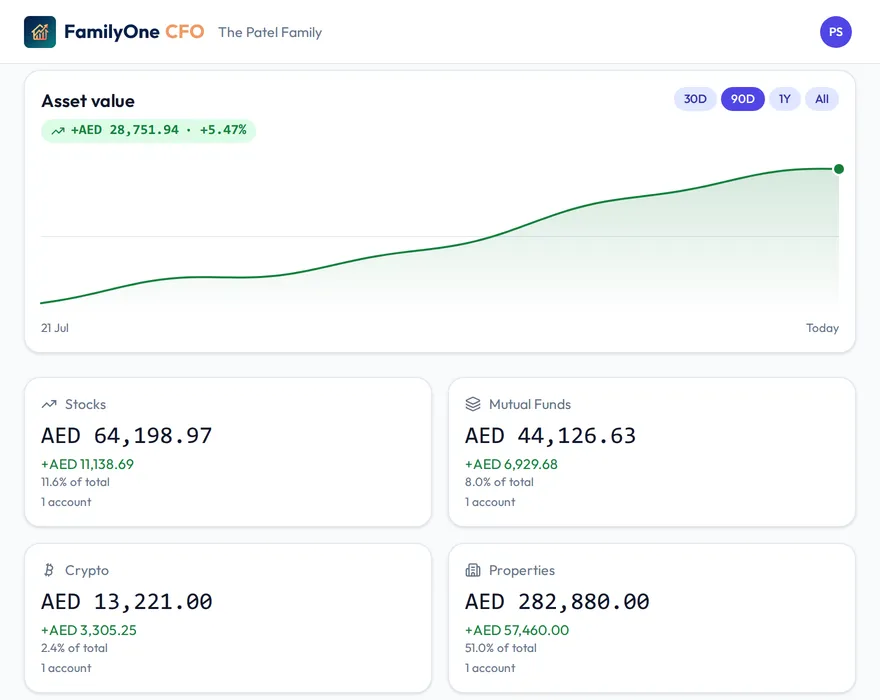Click the Today axis label
The height and width of the screenshot is (700, 880).
pyautogui.click(x=822, y=328)
